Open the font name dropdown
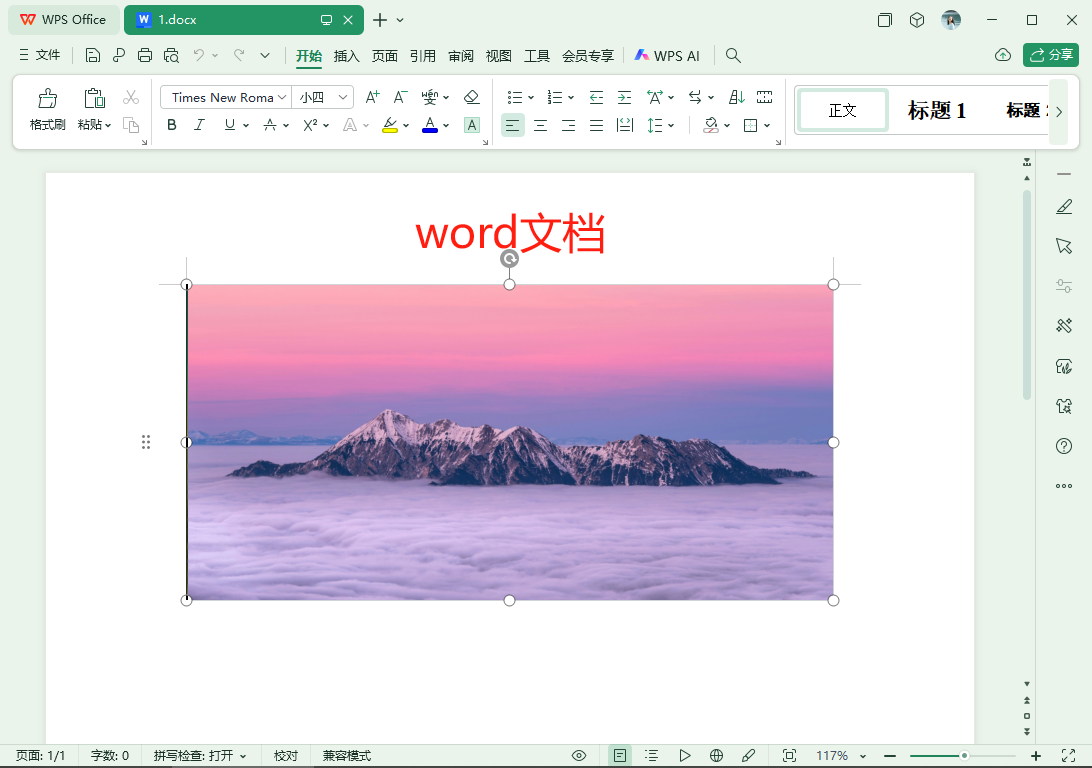 (281, 97)
